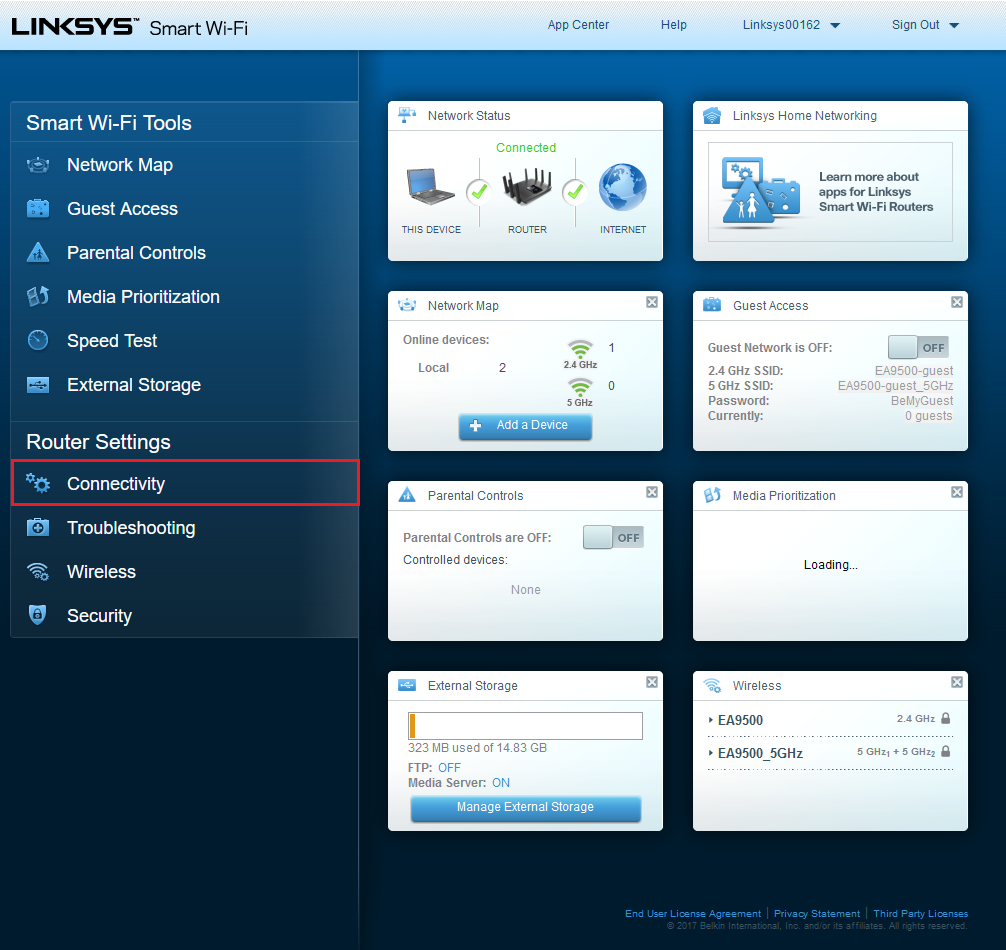Image resolution: width=1006 pixels, height=950 pixels.
Task: Enable the Parental Controls switch
Action: coord(613,537)
